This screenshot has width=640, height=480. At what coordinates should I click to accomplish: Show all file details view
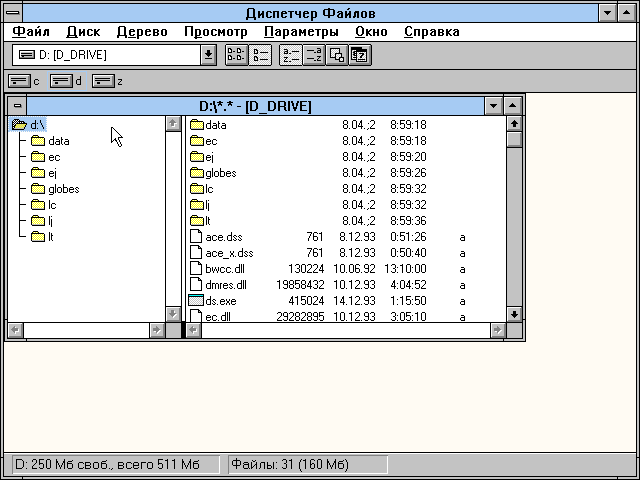(x=258, y=55)
